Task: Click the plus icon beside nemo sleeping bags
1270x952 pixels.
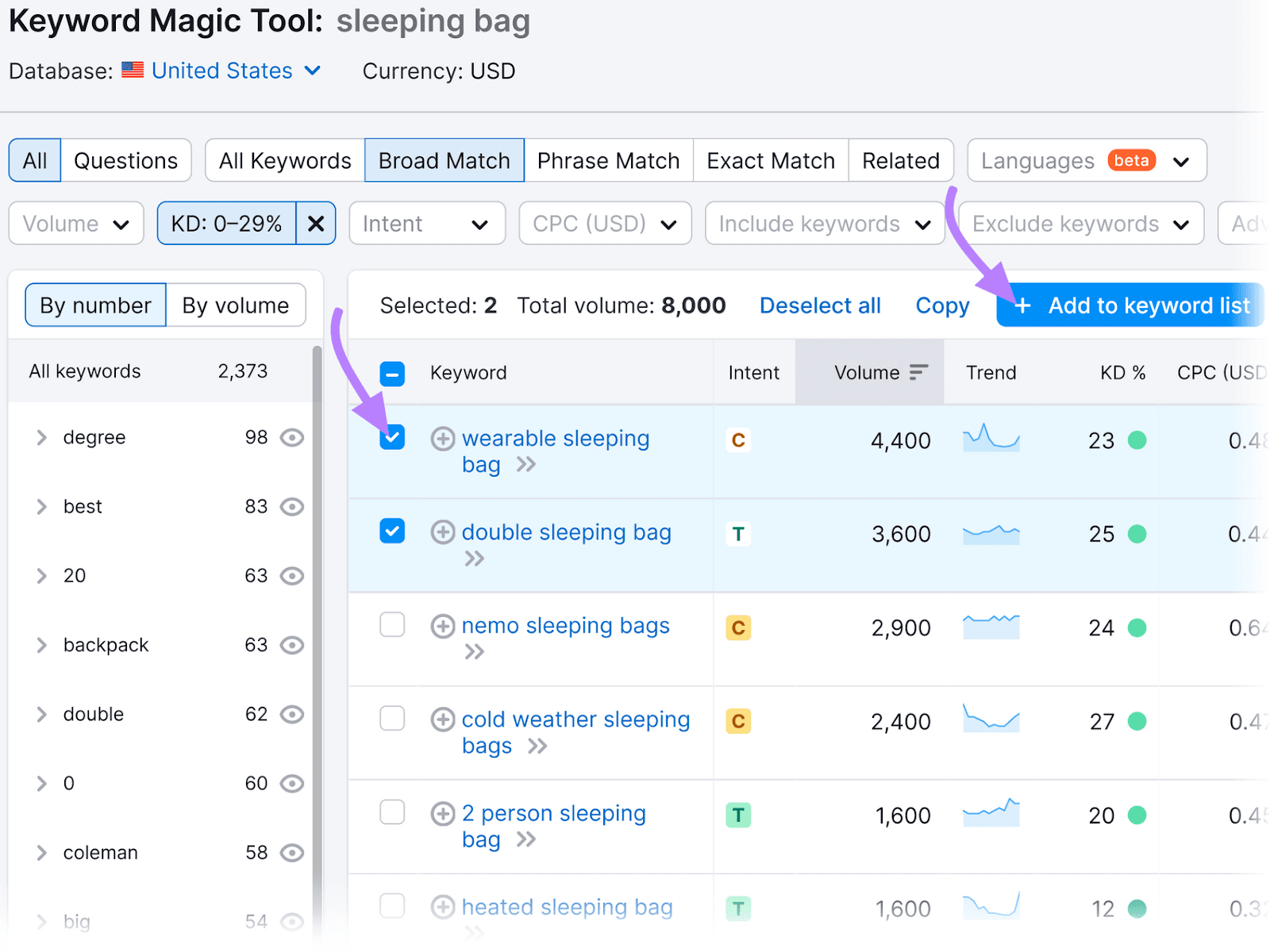Action: click(443, 626)
